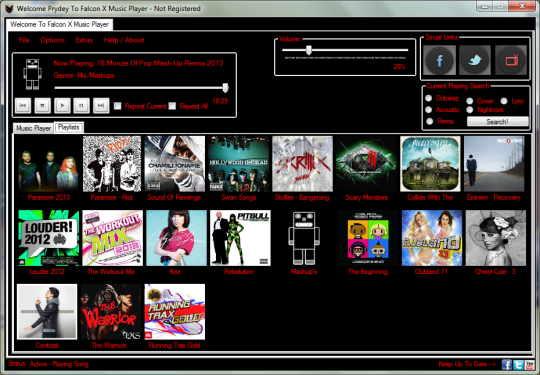Select the Remix search option
The width and height of the screenshot is (540, 375).
[429, 121]
